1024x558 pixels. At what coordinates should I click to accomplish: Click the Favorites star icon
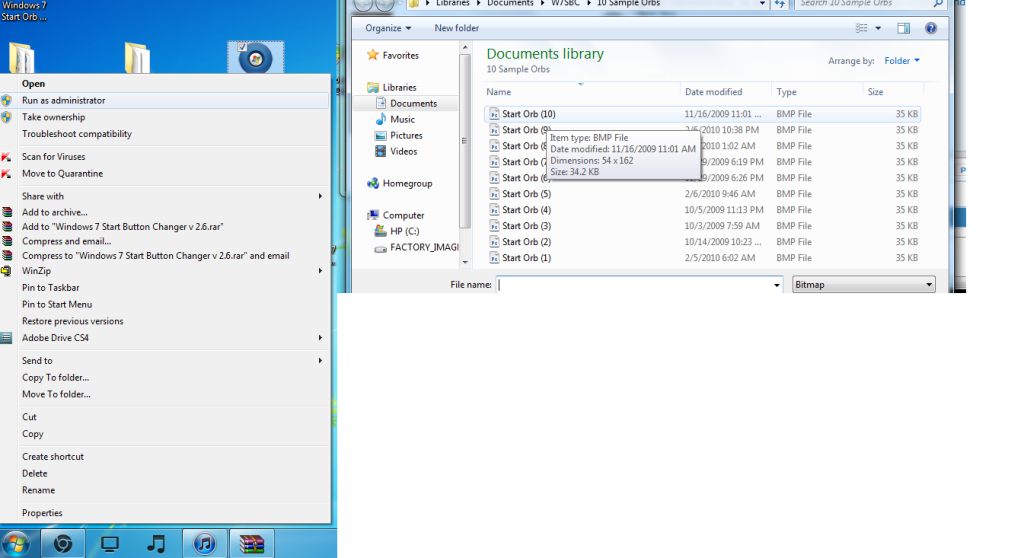[x=372, y=55]
